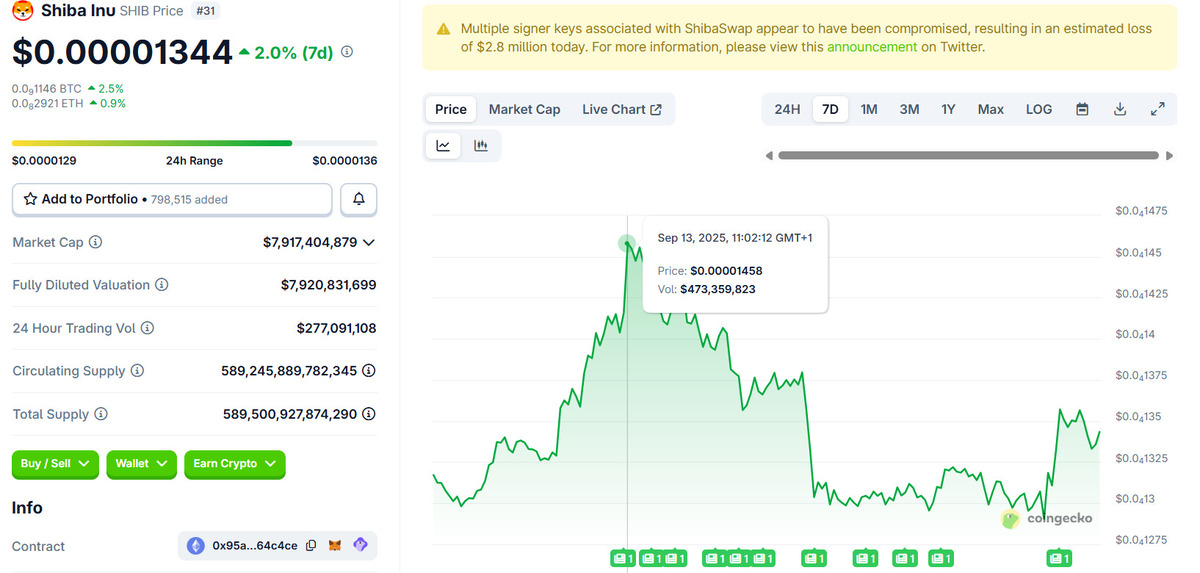
Task: Click the $0.00001344 price value
Action: pos(122,52)
